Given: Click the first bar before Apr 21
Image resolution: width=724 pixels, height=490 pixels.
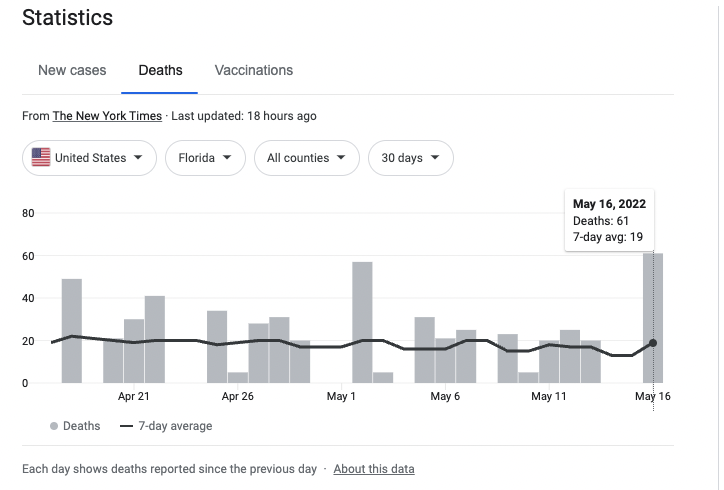Looking at the screenshot, I should coord(72,331).
